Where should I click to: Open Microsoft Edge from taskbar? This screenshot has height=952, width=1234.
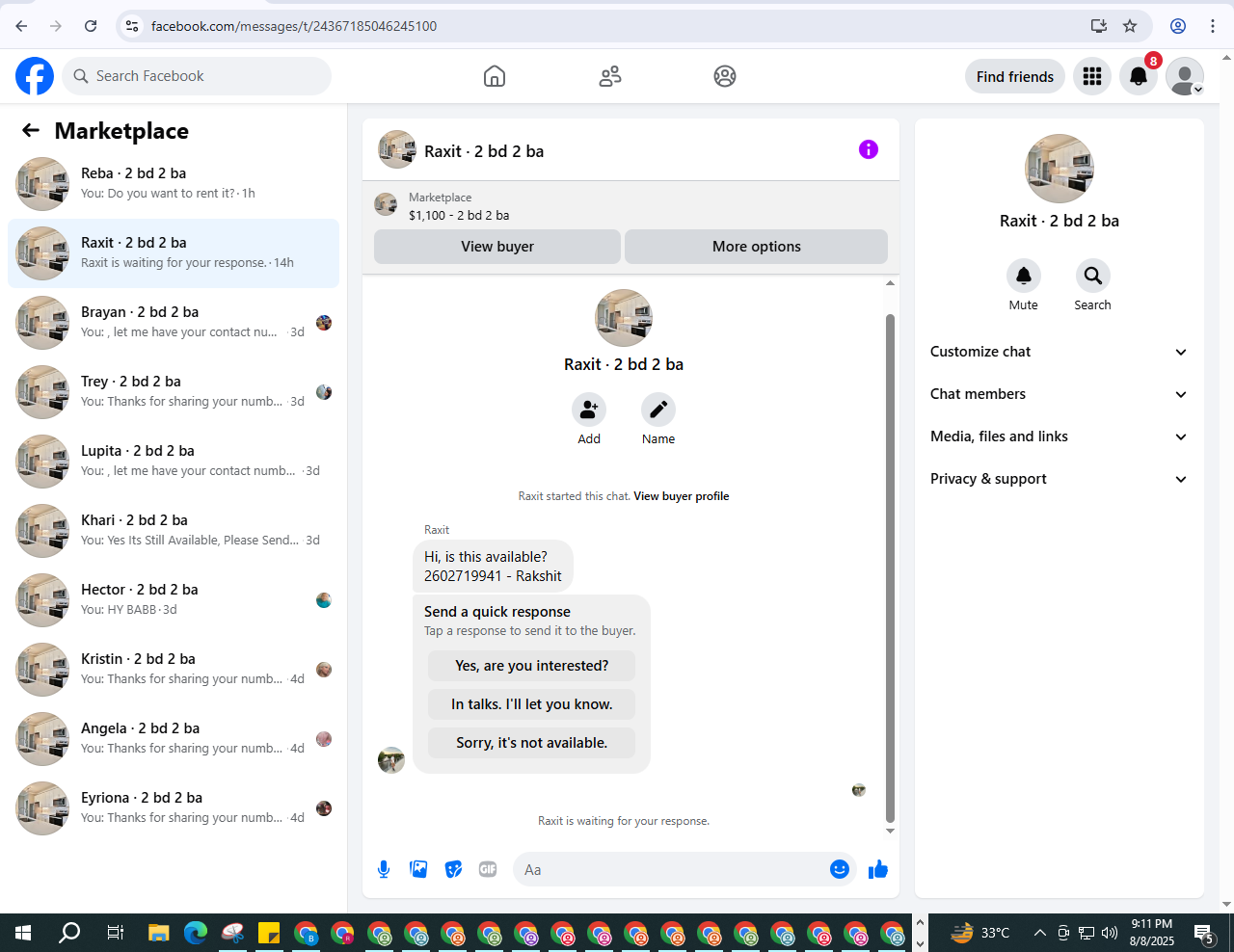[196, 933]
